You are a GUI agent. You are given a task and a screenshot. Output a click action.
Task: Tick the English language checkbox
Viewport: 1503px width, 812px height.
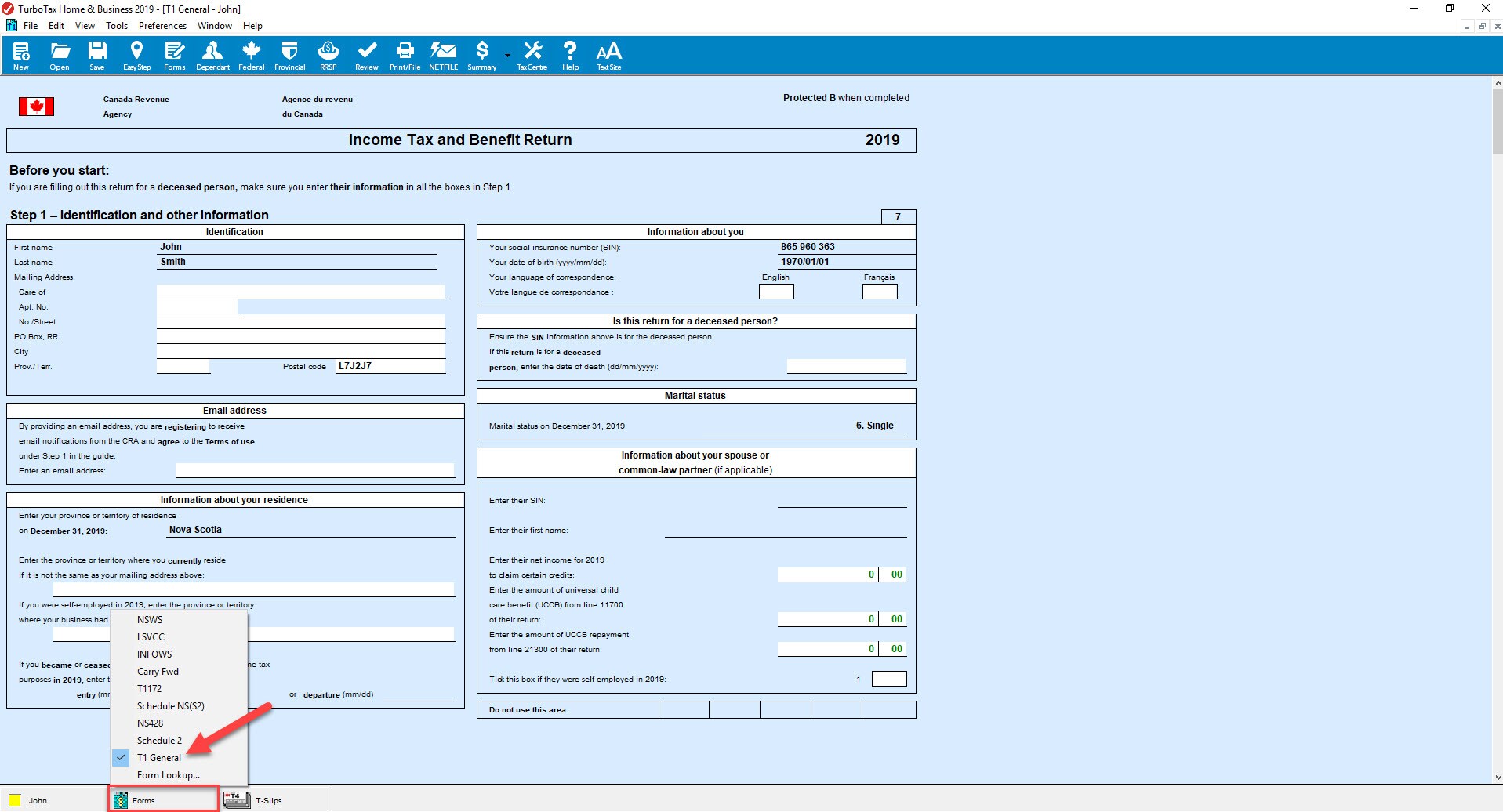click(x=776, y=292)
